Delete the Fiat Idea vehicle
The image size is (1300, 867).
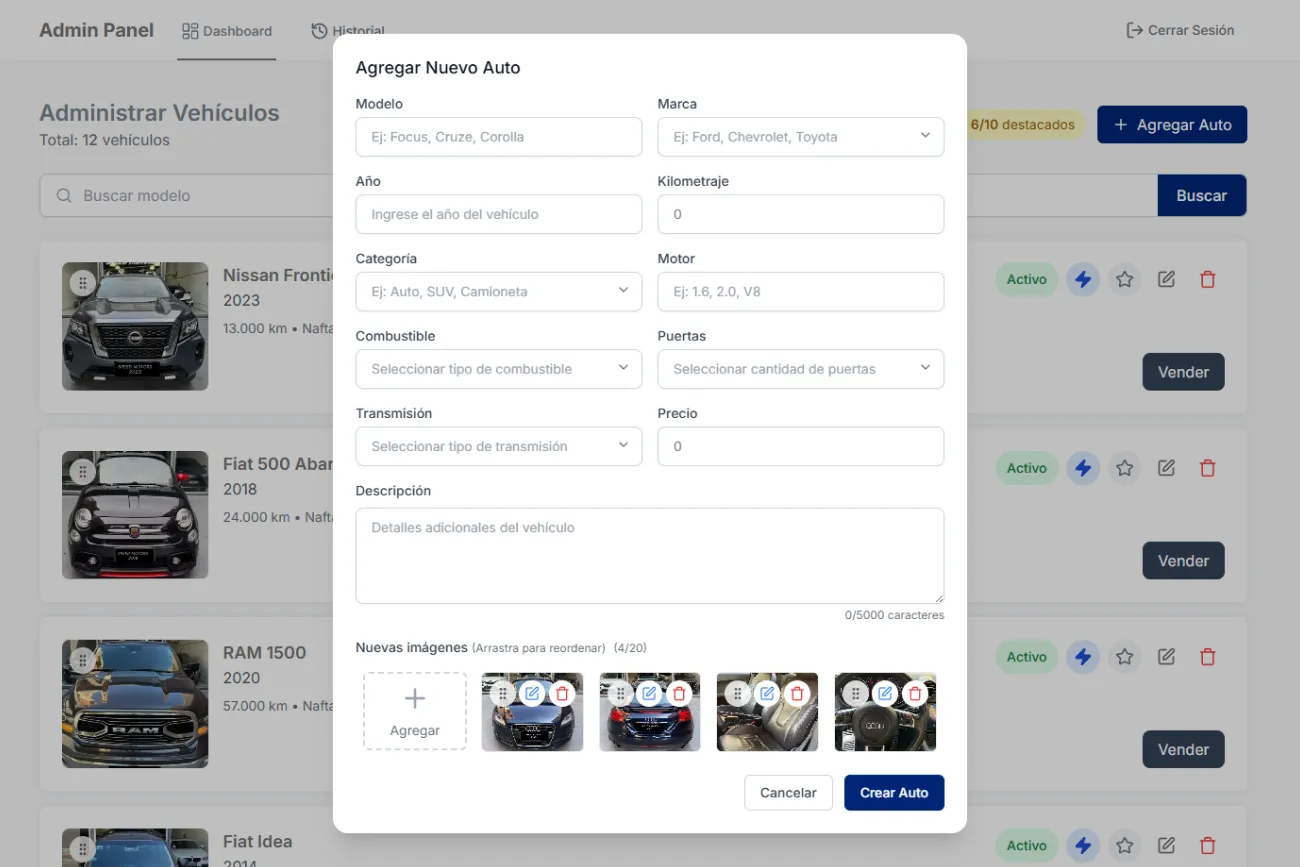coord(1207,846)
